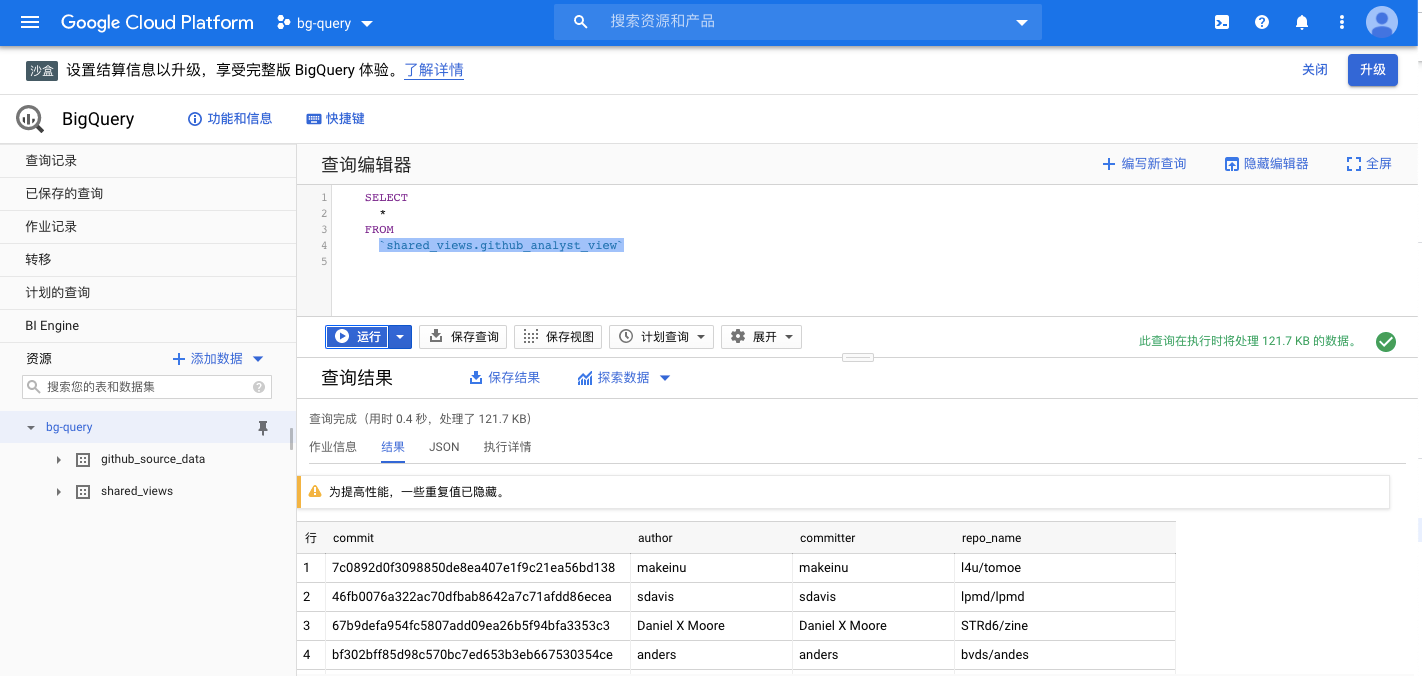
Task: Click the editor and results pane divider handle
Action: pyautogui.click(x=858, y=357)
